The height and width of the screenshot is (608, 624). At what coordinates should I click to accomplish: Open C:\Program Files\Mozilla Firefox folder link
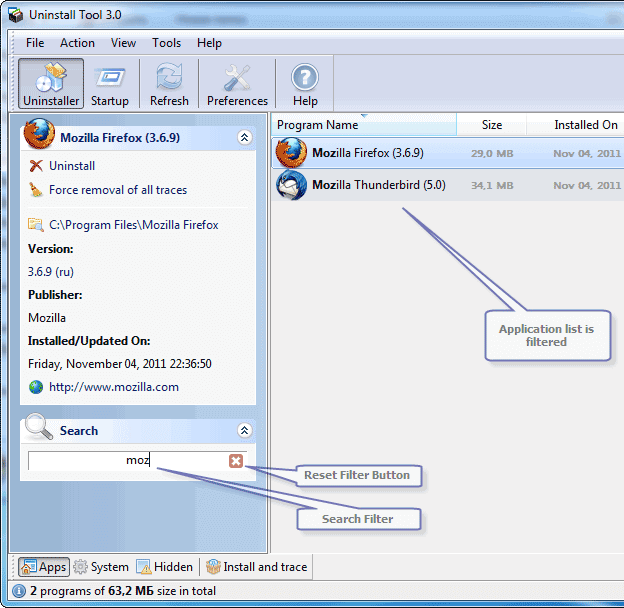pyautogui.click(x=134, y=225)
